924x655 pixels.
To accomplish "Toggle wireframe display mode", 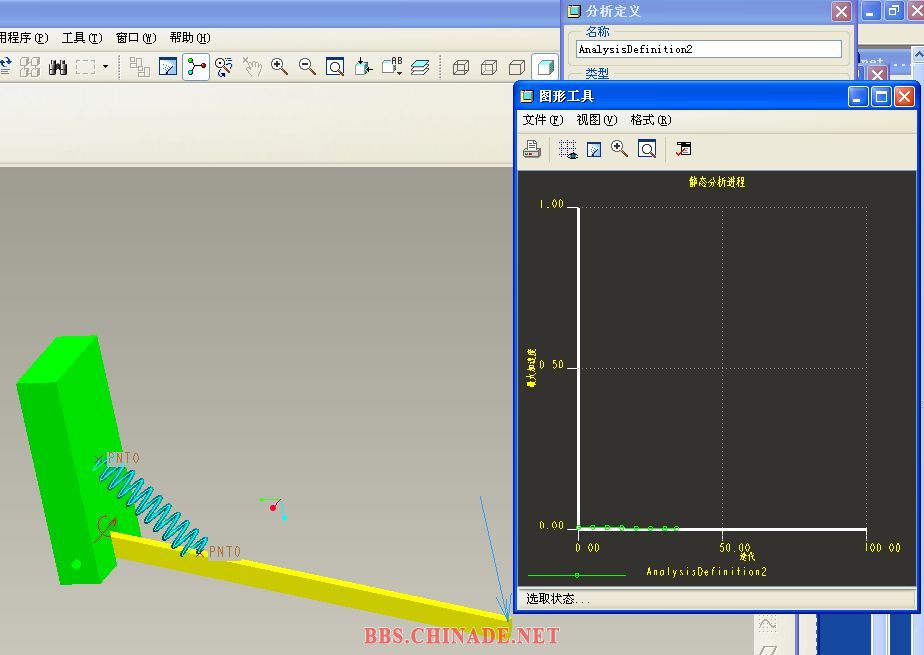I will point(461,67).
